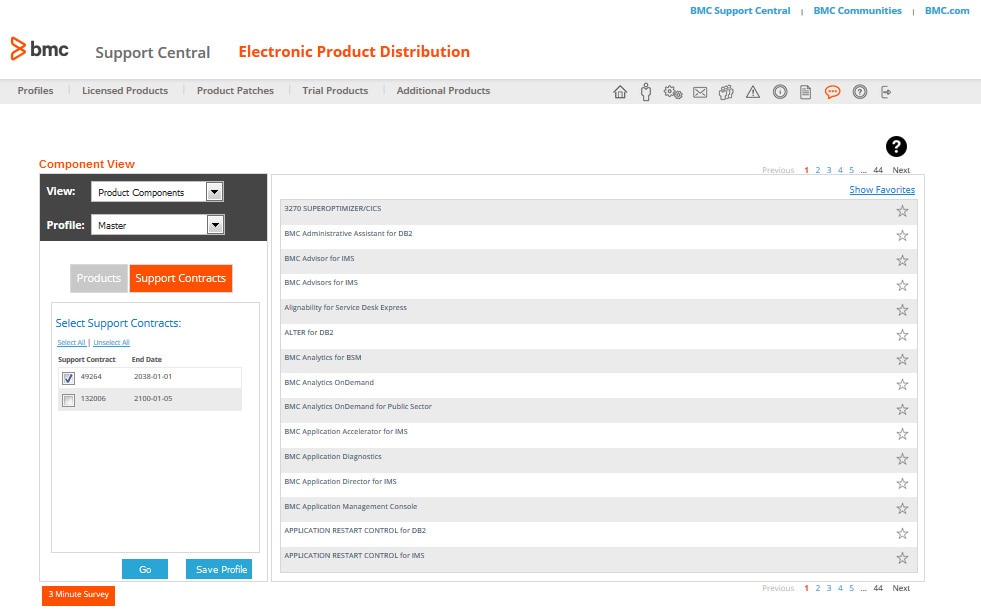Screen dimensions: 981x616
Task: Click the orange chat bubble icon
Action: pyautogui.click(x=832, y=92)
